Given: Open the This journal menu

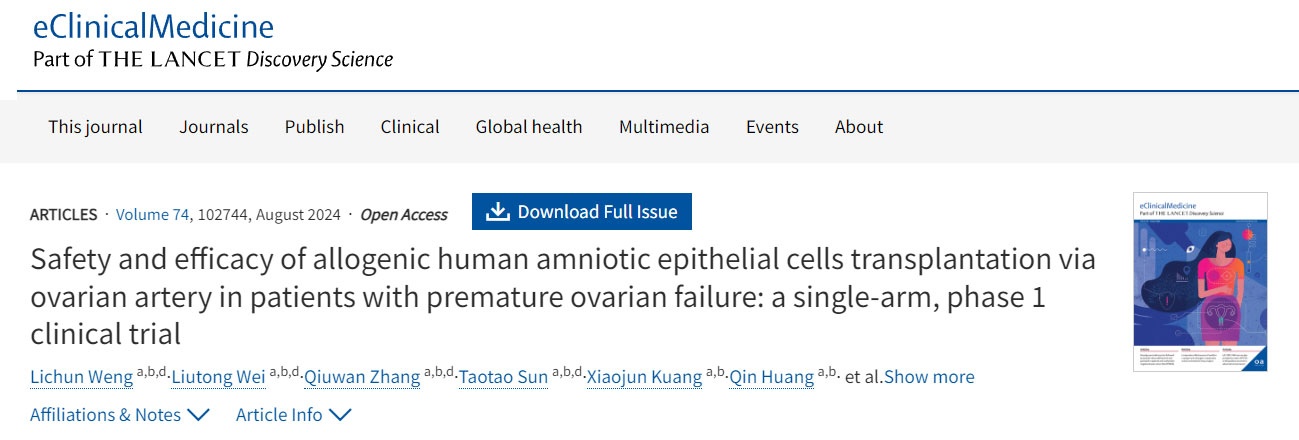Looking at the screenshot, I should 95,127.
